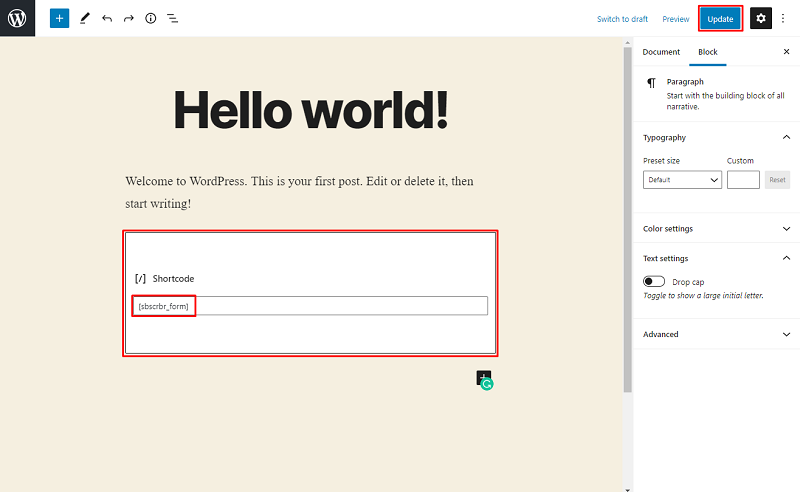800x492 pixels.
Task: Switch to the Document tab
Action: tap(661, 52)
